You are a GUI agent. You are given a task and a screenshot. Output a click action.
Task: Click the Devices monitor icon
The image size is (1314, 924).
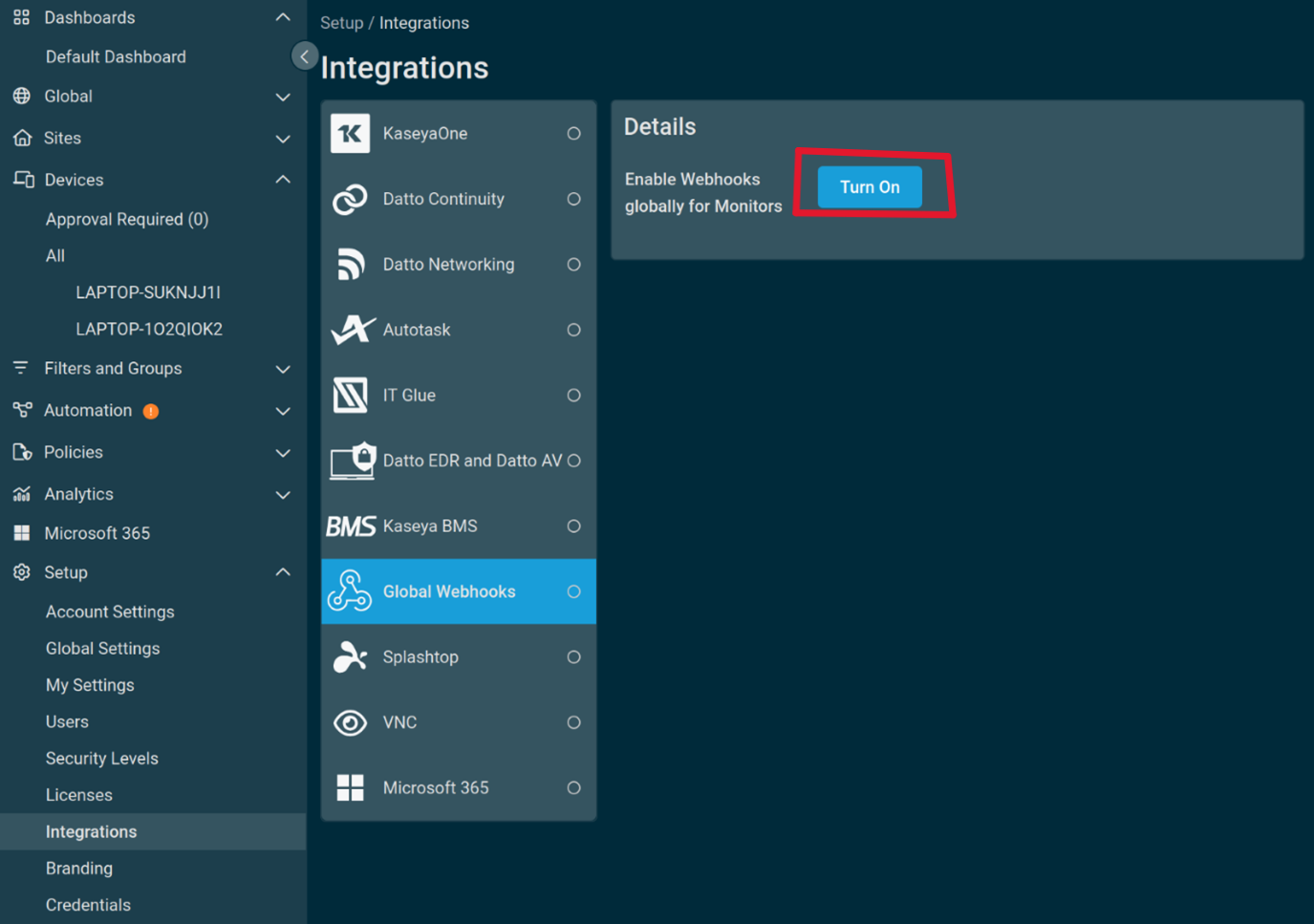[23, 179]
